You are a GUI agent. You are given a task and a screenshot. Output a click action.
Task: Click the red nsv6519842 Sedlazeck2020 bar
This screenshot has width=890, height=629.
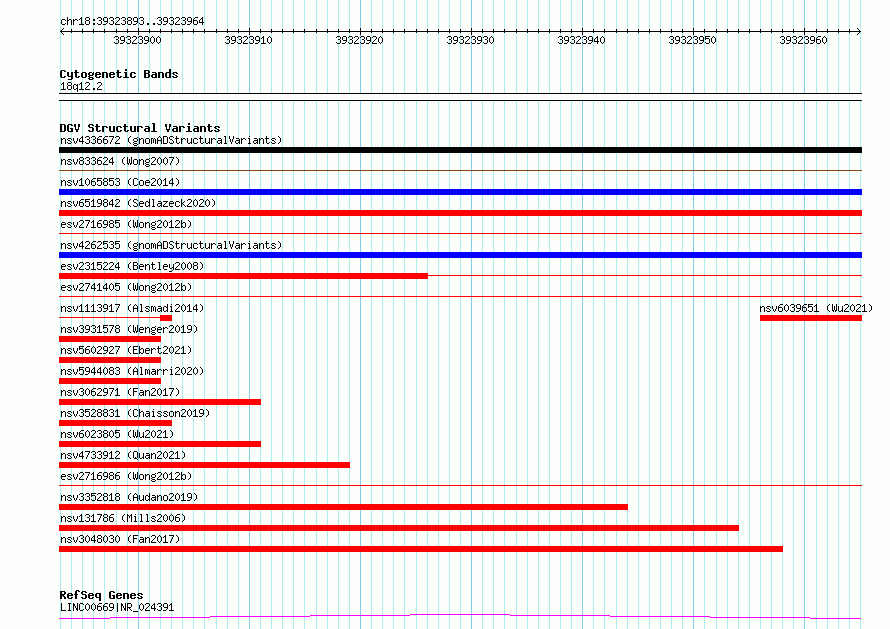(x=460, y=213)
